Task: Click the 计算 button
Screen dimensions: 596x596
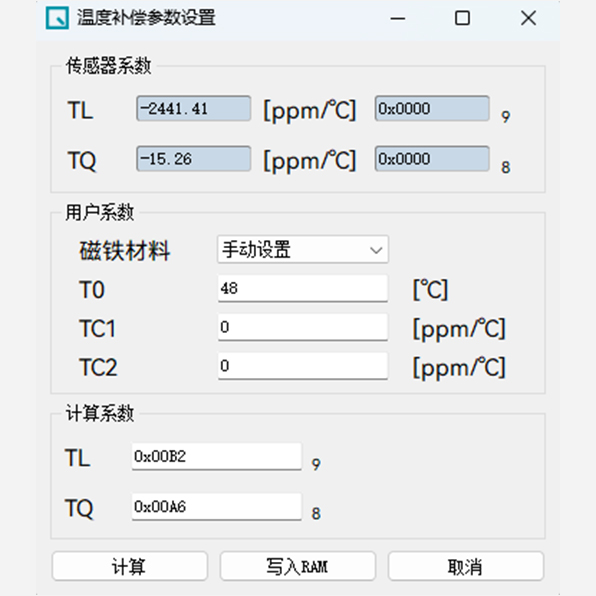Action: click(130, 566)
